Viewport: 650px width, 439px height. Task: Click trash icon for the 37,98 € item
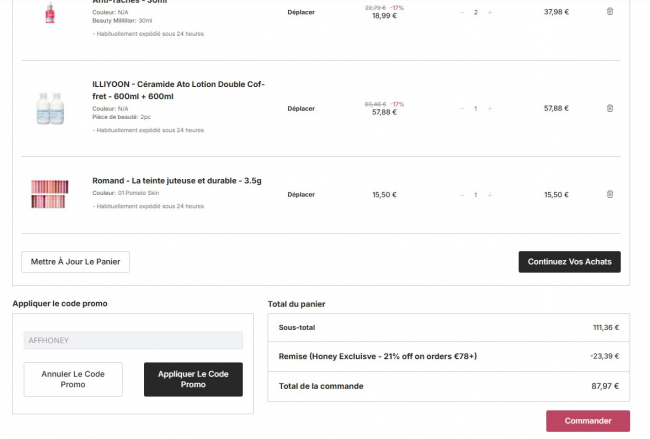pyautogui.click(x=610, y=12)
